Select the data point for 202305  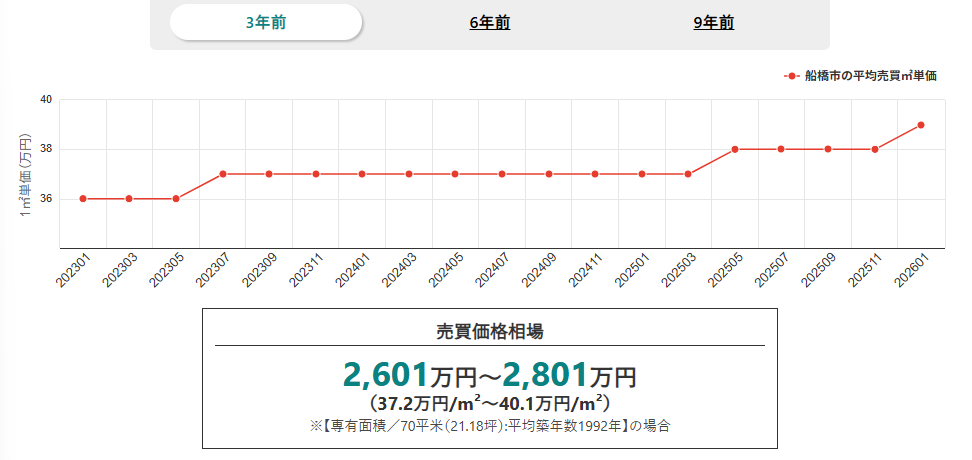pos(176,199)
